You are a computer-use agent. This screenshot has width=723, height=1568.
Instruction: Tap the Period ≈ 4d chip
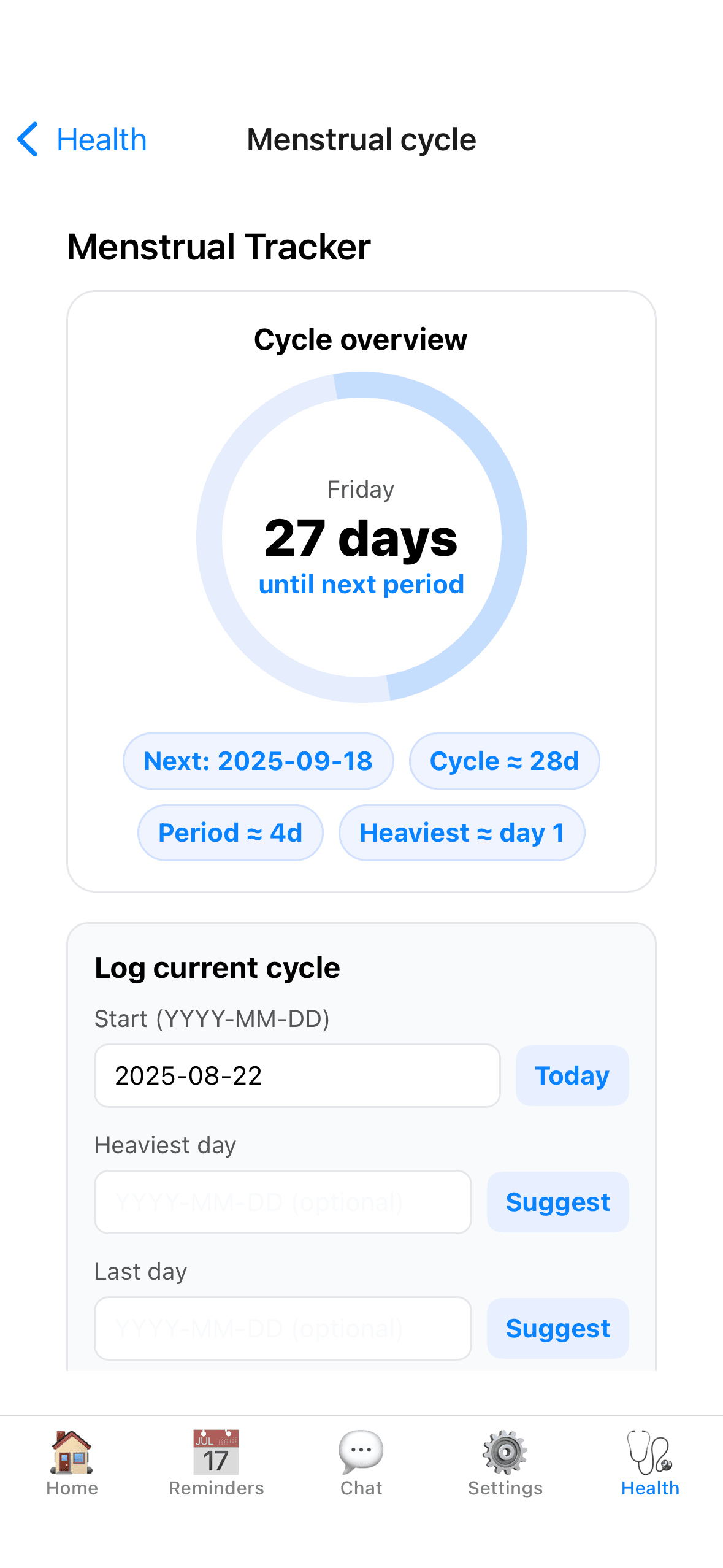231,832
